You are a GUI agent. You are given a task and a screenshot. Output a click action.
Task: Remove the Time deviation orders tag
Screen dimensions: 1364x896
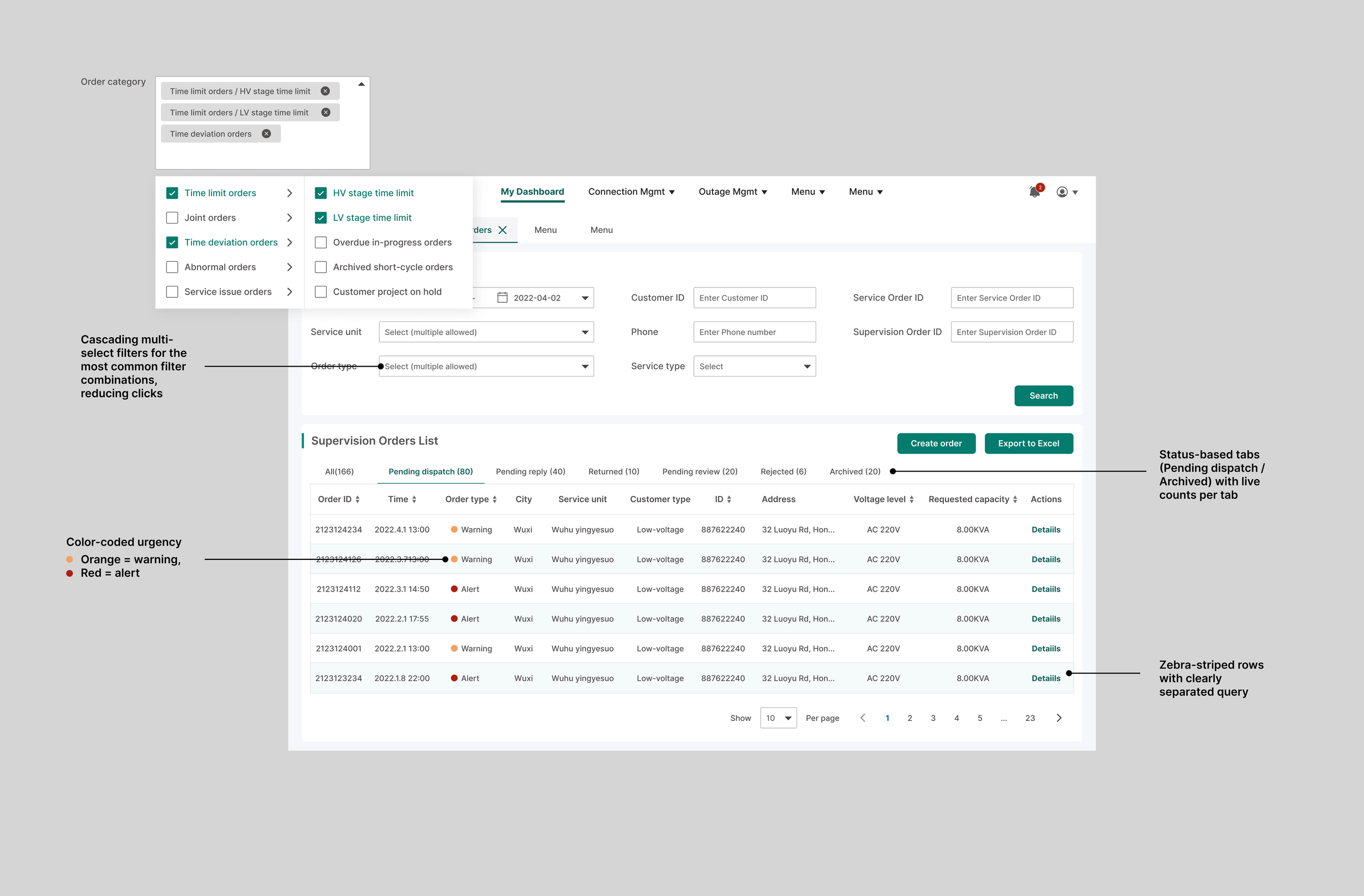click(x=266, y=134)
